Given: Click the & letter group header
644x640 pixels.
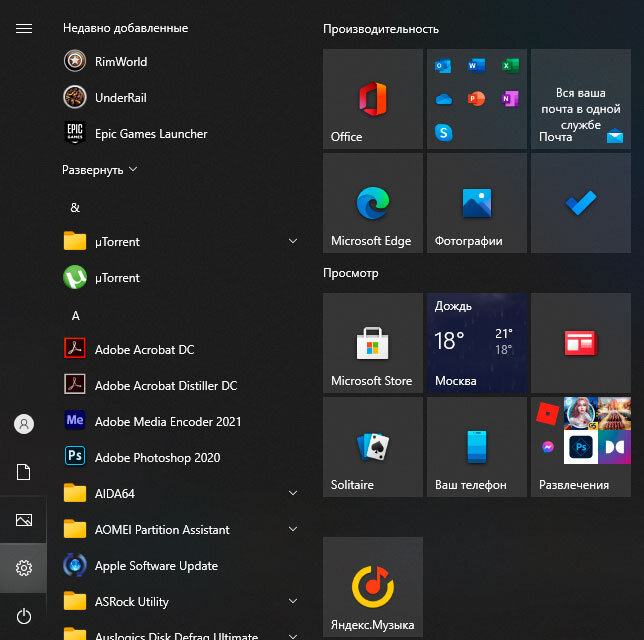Looking at the screenshot, I should pyautogui.click(x=75, y=207).
